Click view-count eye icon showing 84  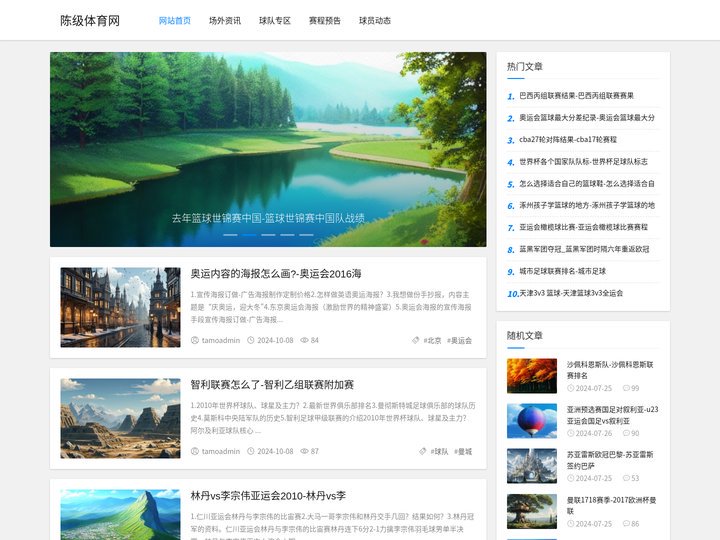pyautogui.click(x=304, y=340)
